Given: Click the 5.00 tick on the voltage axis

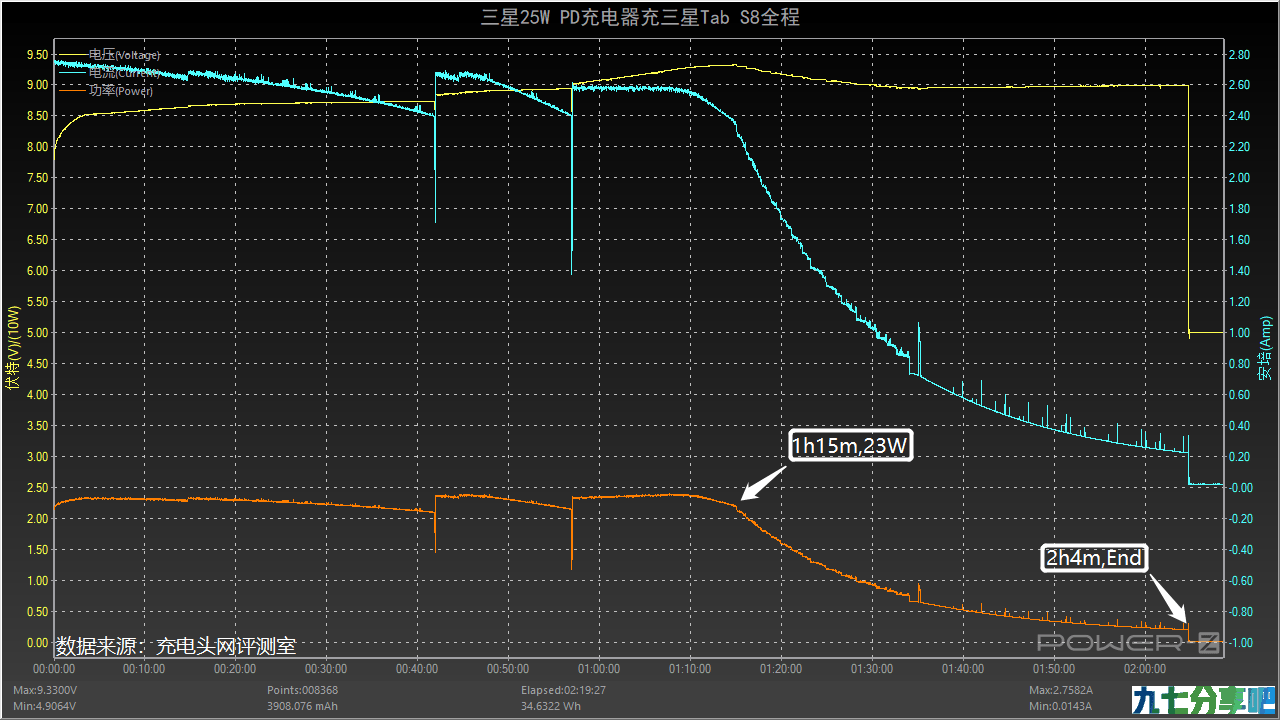Looking at the screenshot, I should (36, 333).
